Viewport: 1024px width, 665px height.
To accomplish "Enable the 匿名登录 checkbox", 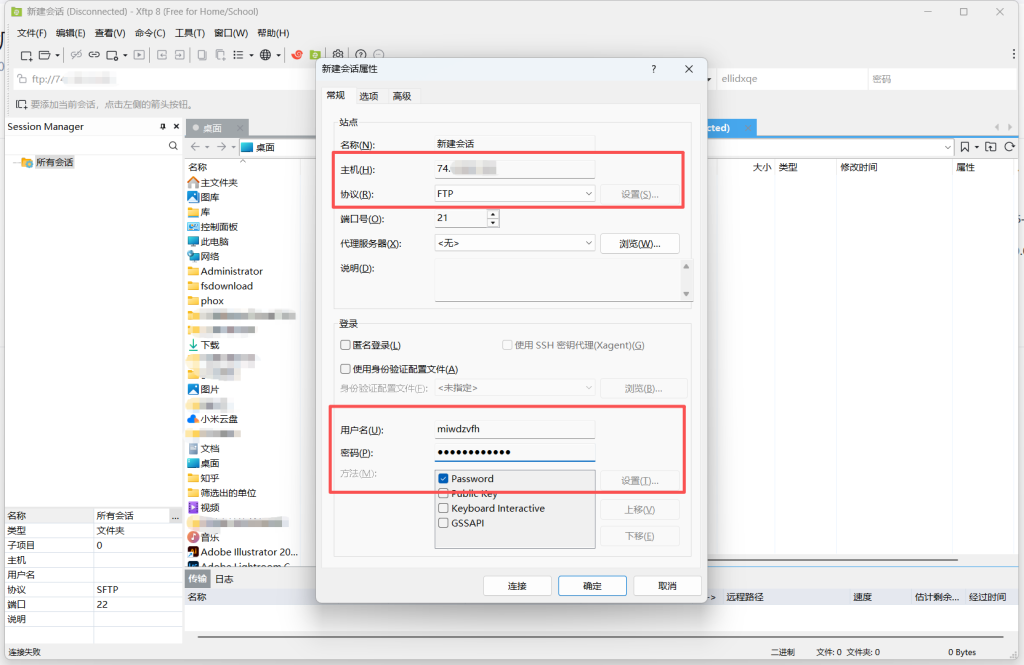I will pyautogui.click(x=345, y=345).
